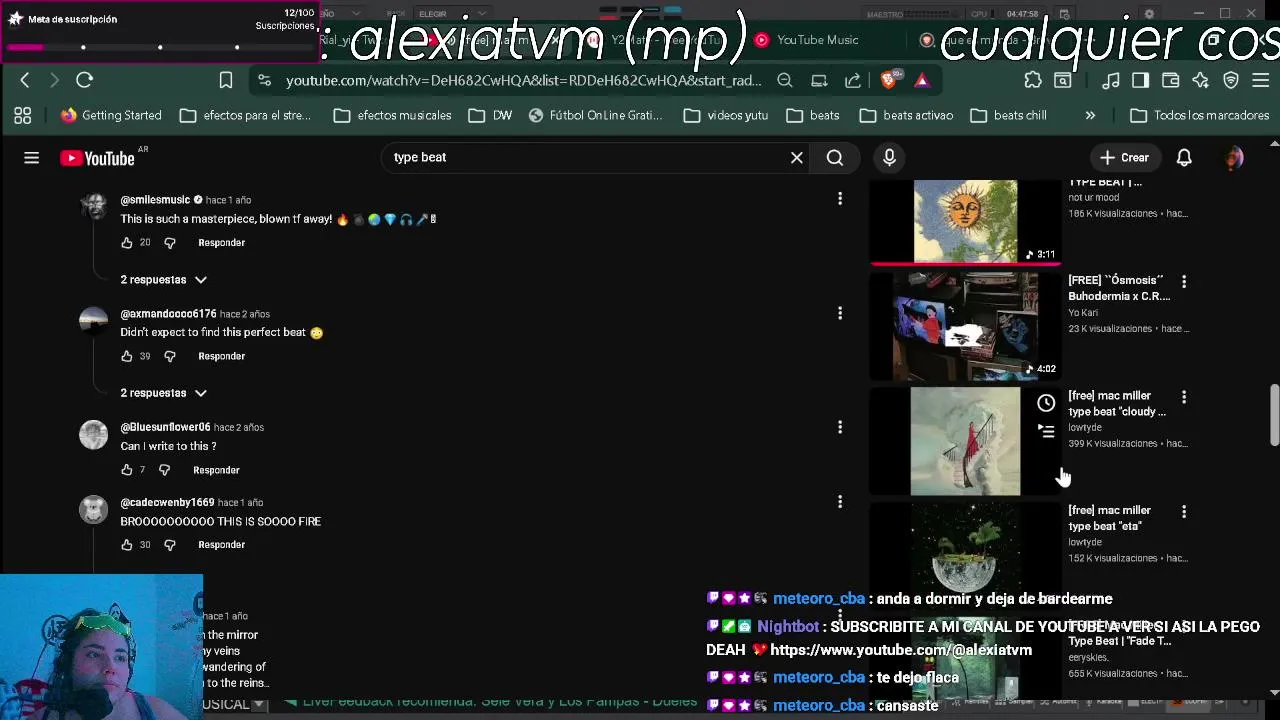Dislike @Bluesunflower06's comment
Screen dimensions: 1280x720
[x=164, y=470]
